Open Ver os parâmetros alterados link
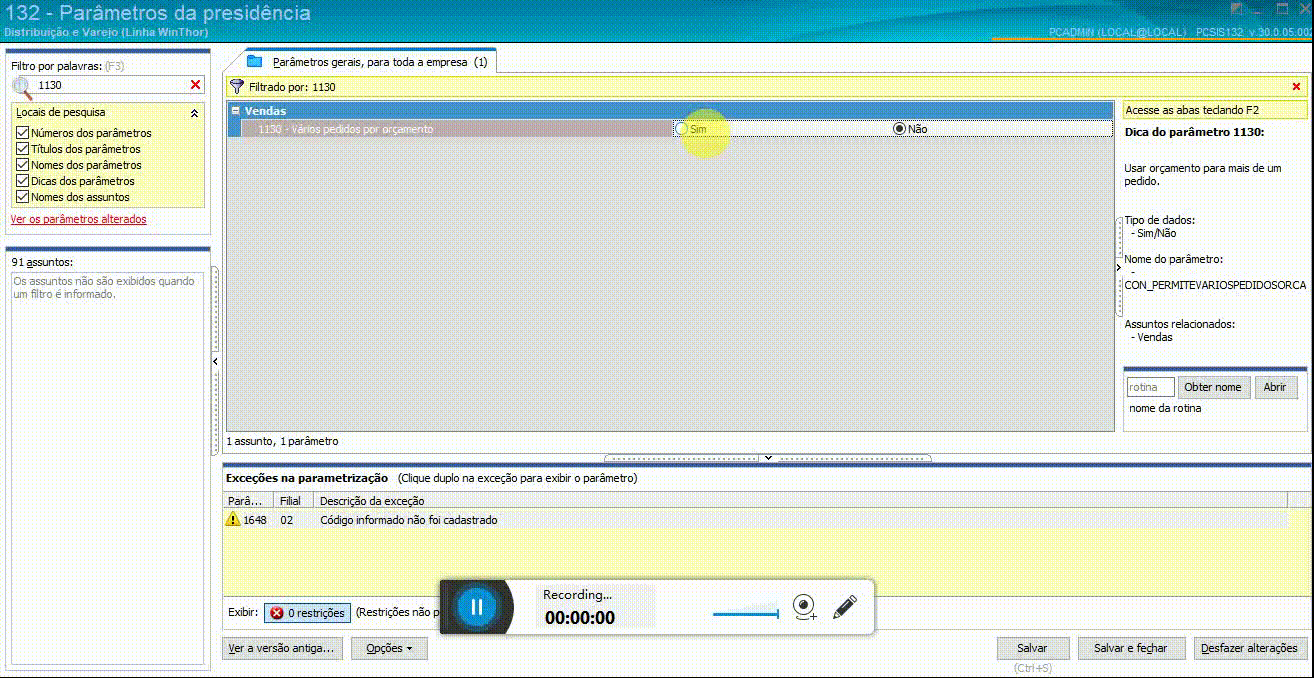The width and height of the screenshot is (1314, 678). (79, 219)
